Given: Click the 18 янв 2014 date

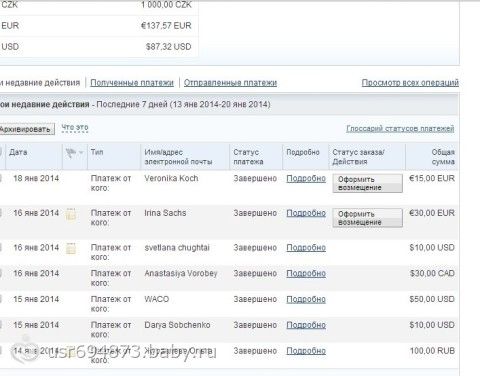Looking at the screenshot, I should coord(36,178).
